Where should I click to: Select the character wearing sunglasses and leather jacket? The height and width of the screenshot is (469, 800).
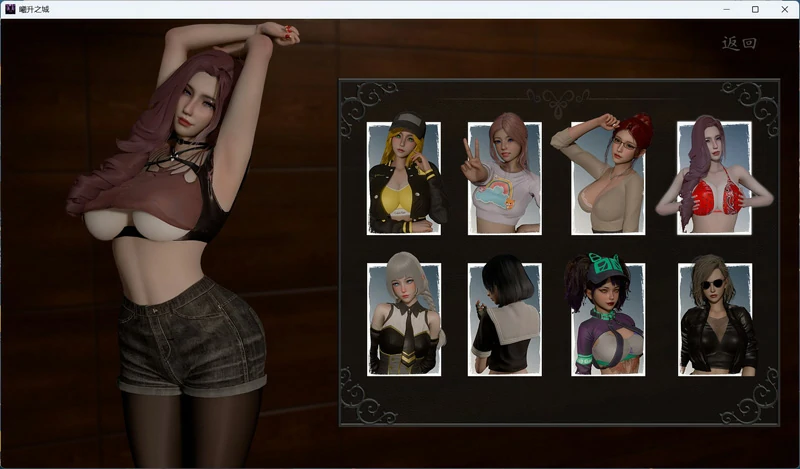click(x=714, y=319)
